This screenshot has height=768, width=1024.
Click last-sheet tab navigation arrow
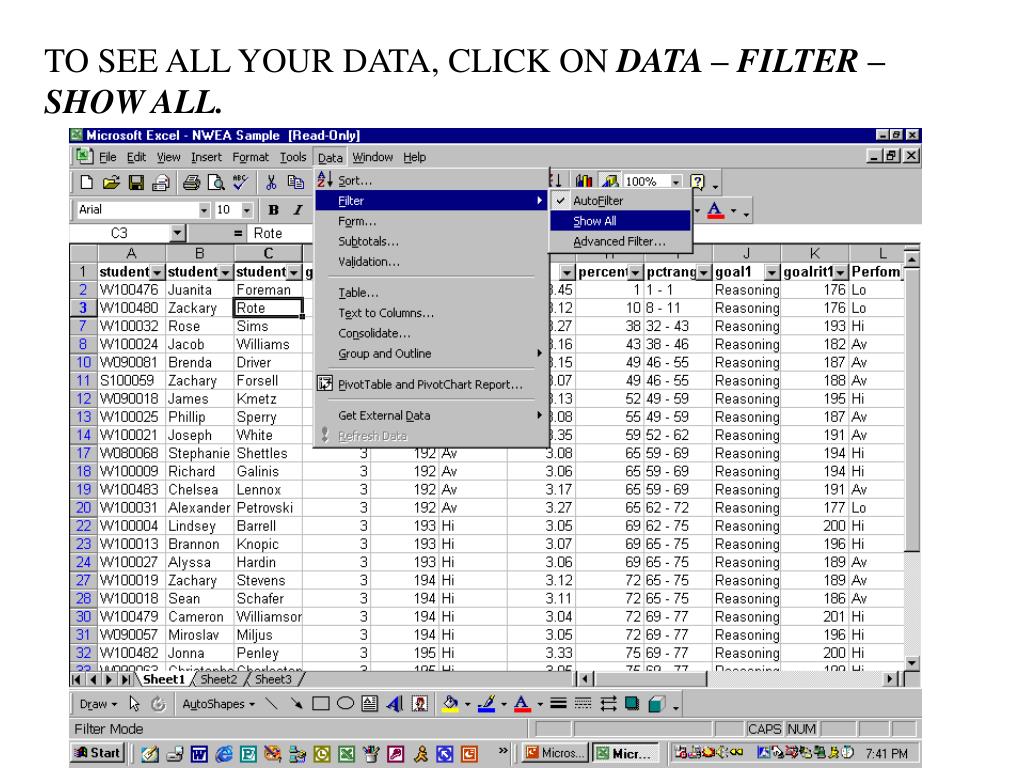pos(125,679)
